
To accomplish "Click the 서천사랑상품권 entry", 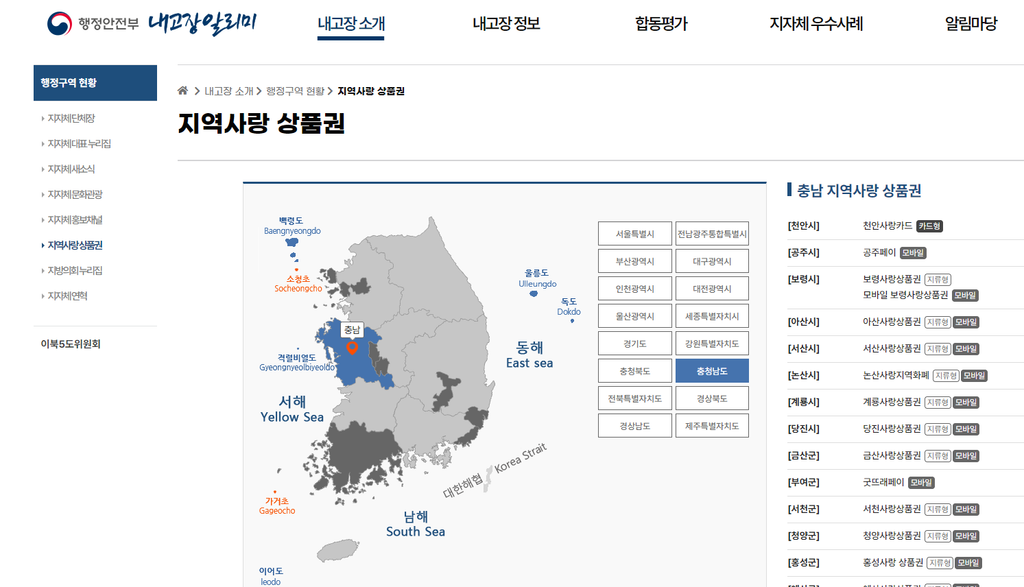I will coord(891,509).
